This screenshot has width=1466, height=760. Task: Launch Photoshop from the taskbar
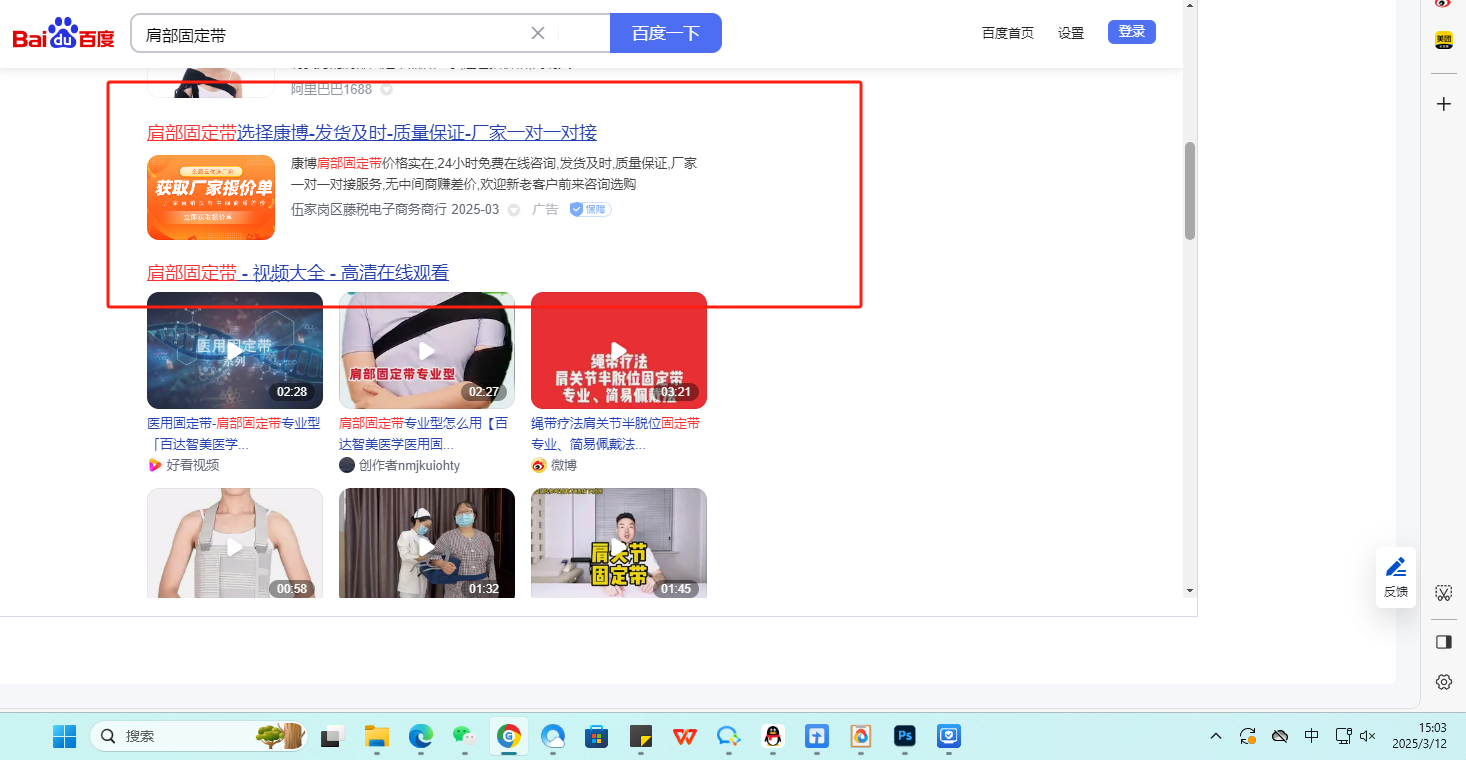point(905,737)
